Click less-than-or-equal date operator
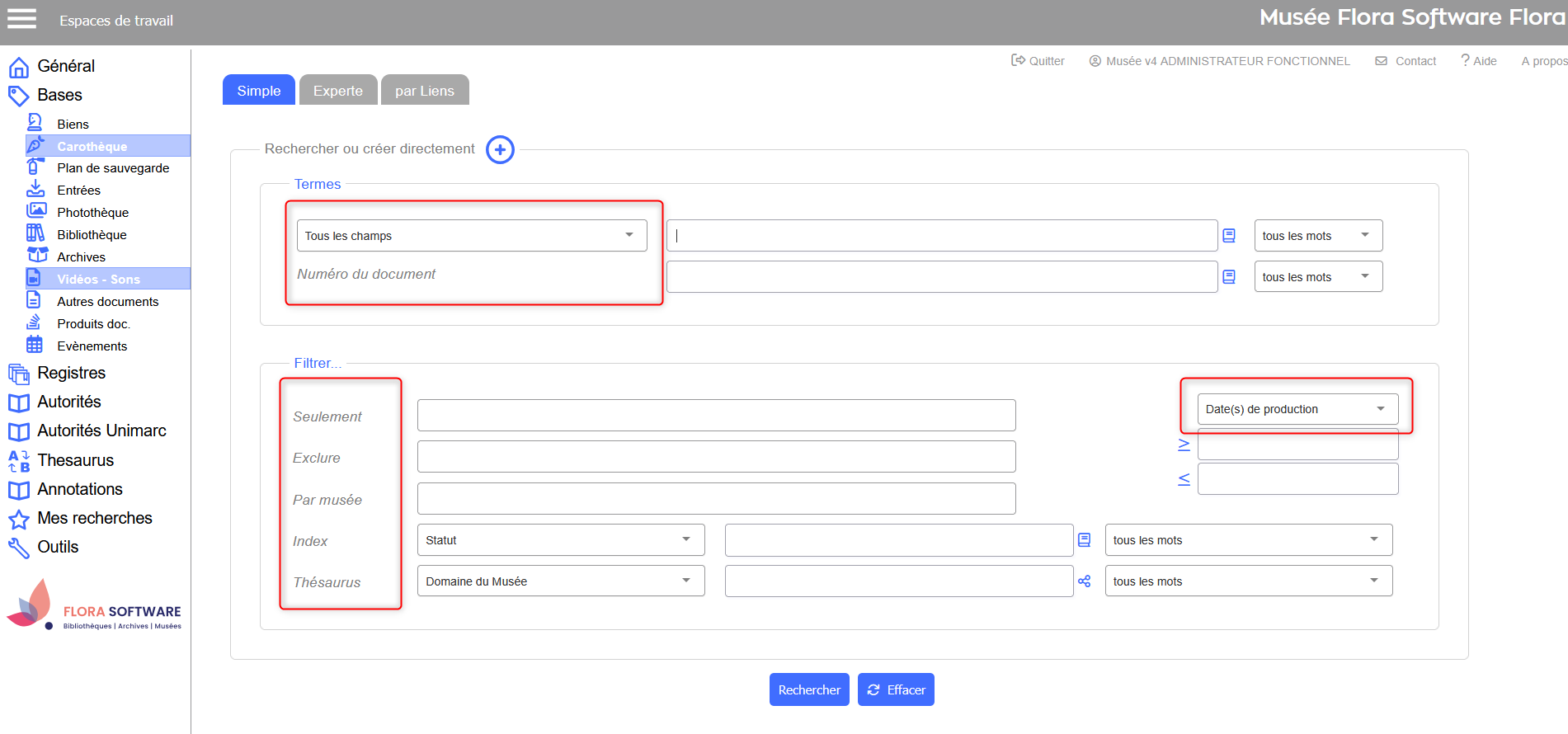 [x=1184, y=479]
